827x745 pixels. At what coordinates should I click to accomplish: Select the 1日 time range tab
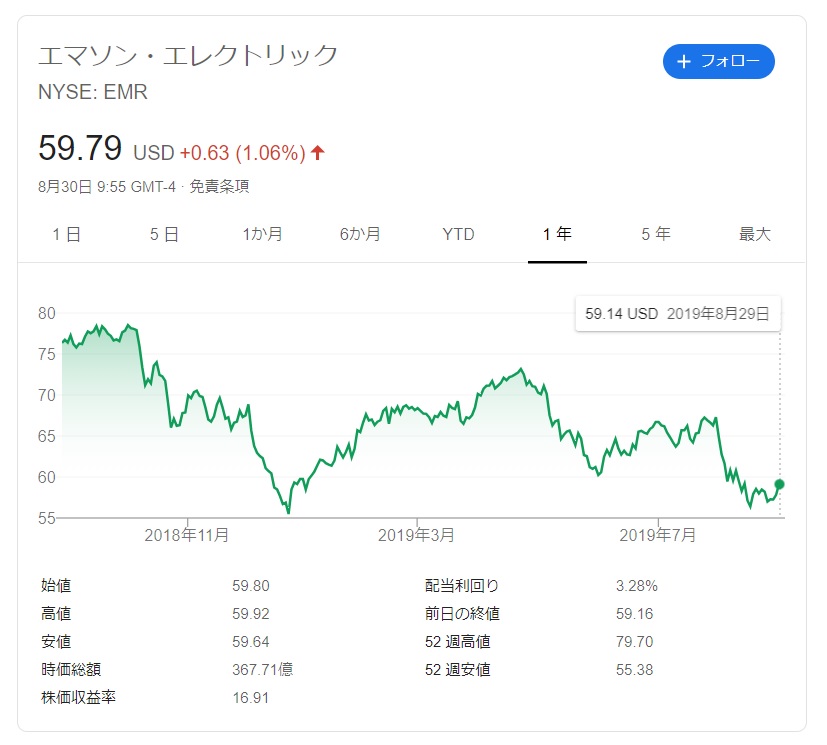point(66,234)
